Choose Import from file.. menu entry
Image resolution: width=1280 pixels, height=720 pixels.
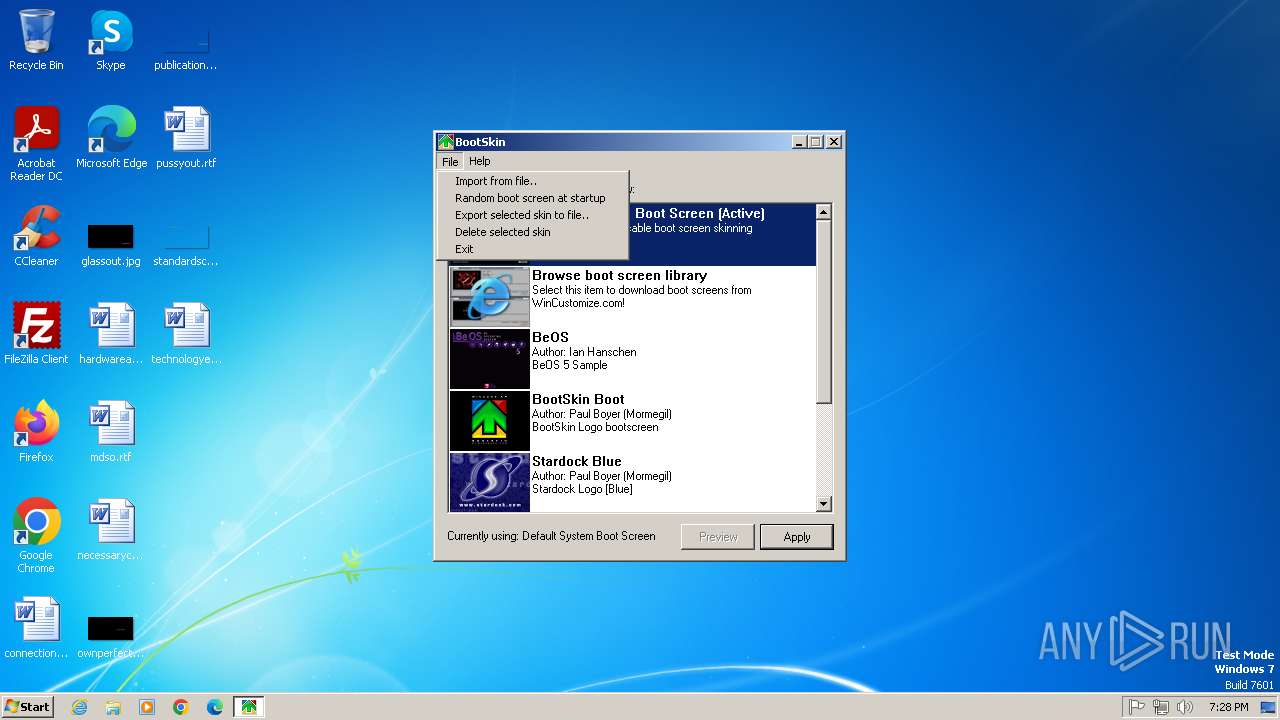pos(532,181)
